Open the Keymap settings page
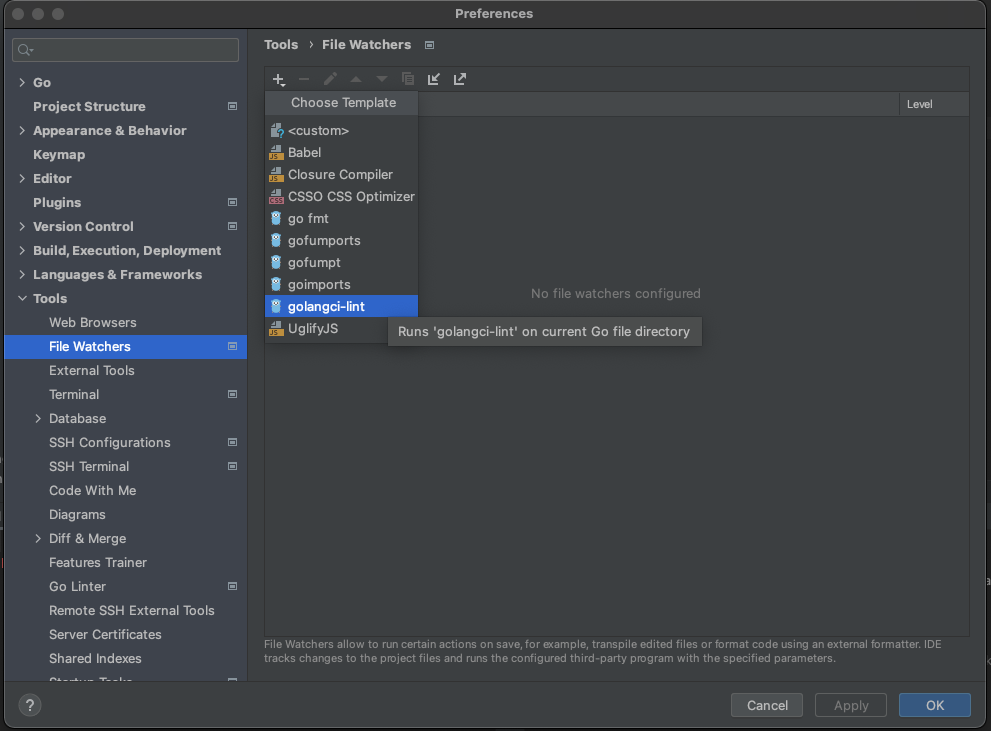991x731 pixels. (59, 154)
